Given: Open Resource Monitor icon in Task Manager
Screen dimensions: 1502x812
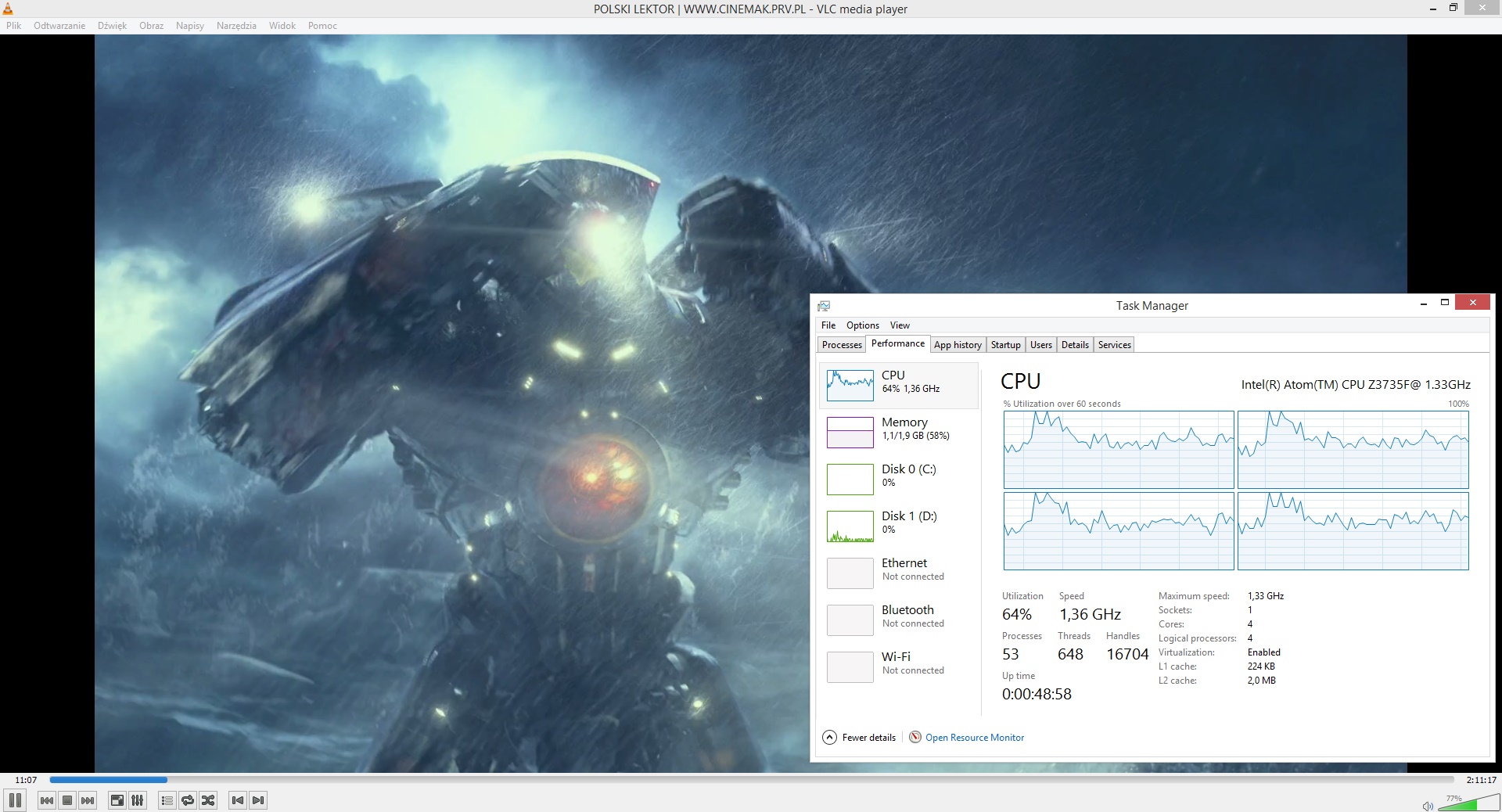Looking at the screenshot, I should click(x=914, y=737).
